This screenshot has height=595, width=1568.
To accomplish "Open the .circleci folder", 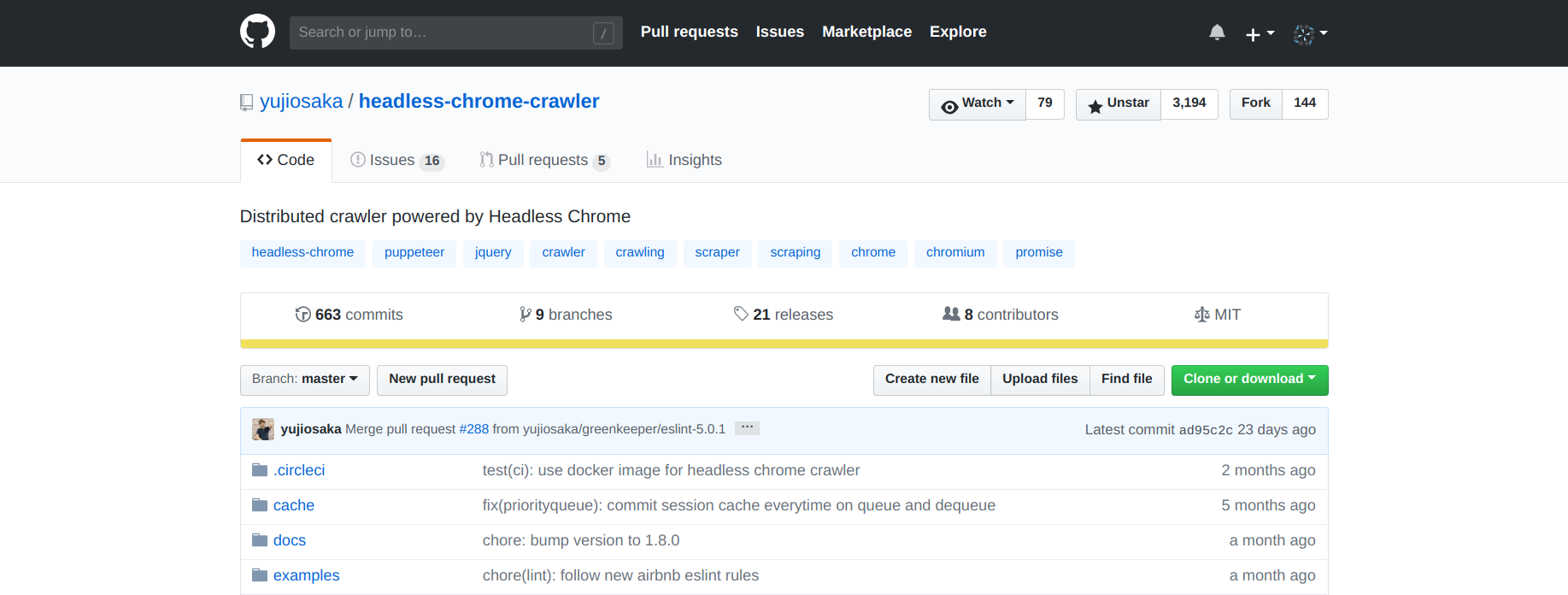I will click(x=299, y=470).
